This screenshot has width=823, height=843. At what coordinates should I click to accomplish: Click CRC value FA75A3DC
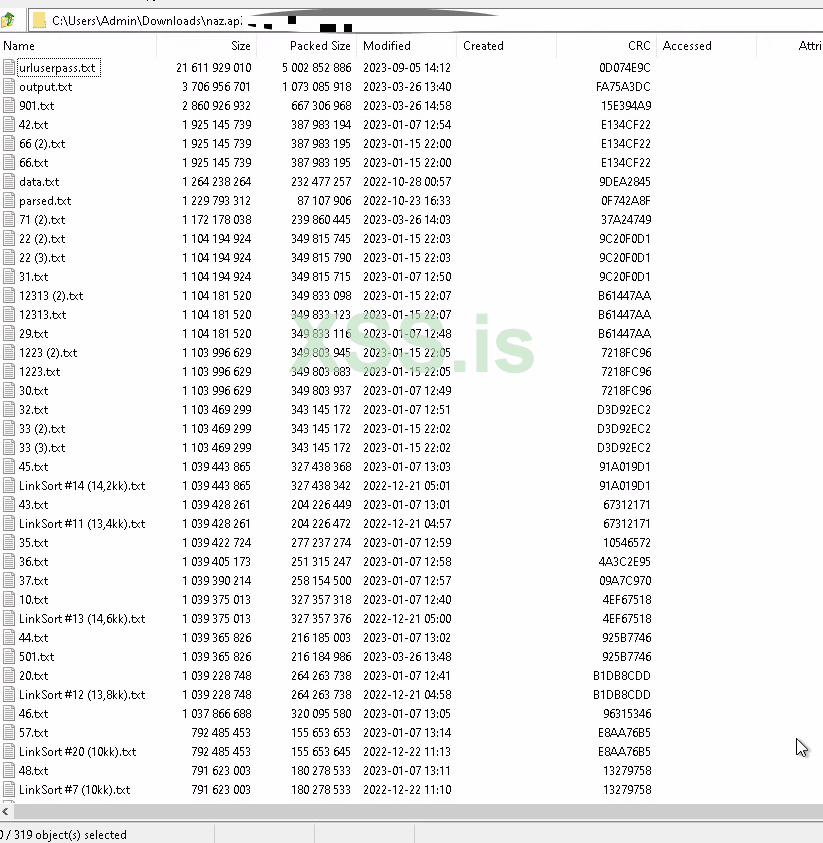point(624,87)
